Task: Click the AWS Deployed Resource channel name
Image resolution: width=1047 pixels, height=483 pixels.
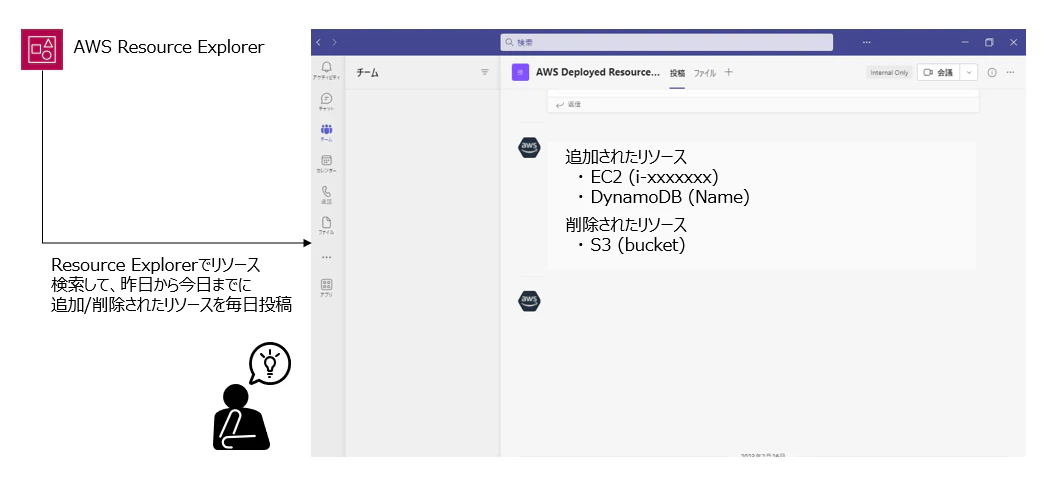Action: 598,72
